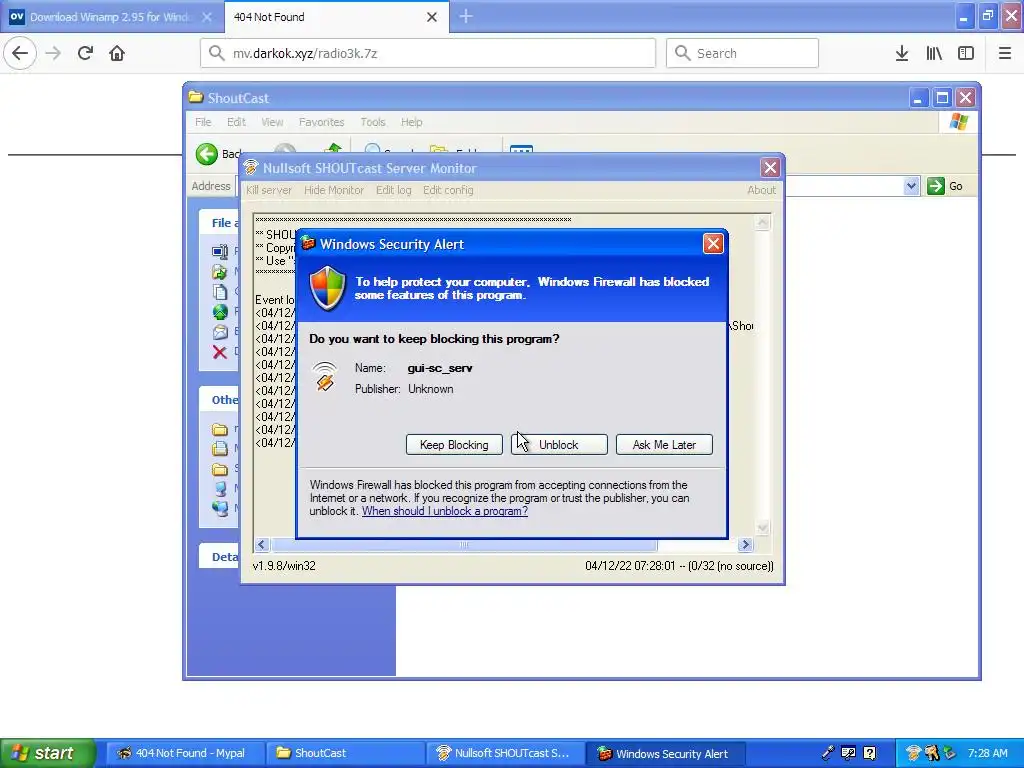
Task: Toggle the browser sidebar icon
Action: point(966,53)
